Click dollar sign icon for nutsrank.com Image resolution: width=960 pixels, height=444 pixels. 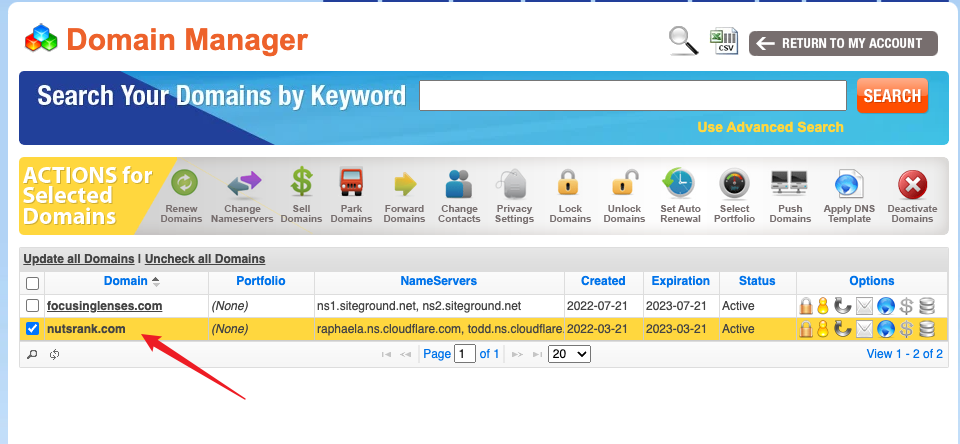point(907,329)
